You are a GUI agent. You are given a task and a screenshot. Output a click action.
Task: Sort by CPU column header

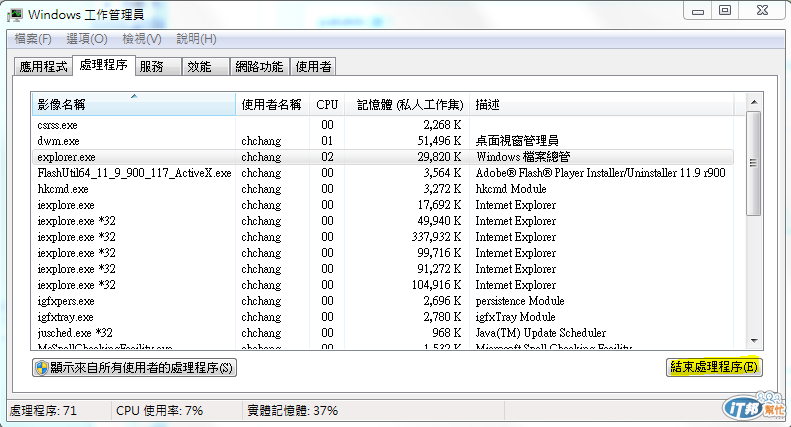pos(327,104)
